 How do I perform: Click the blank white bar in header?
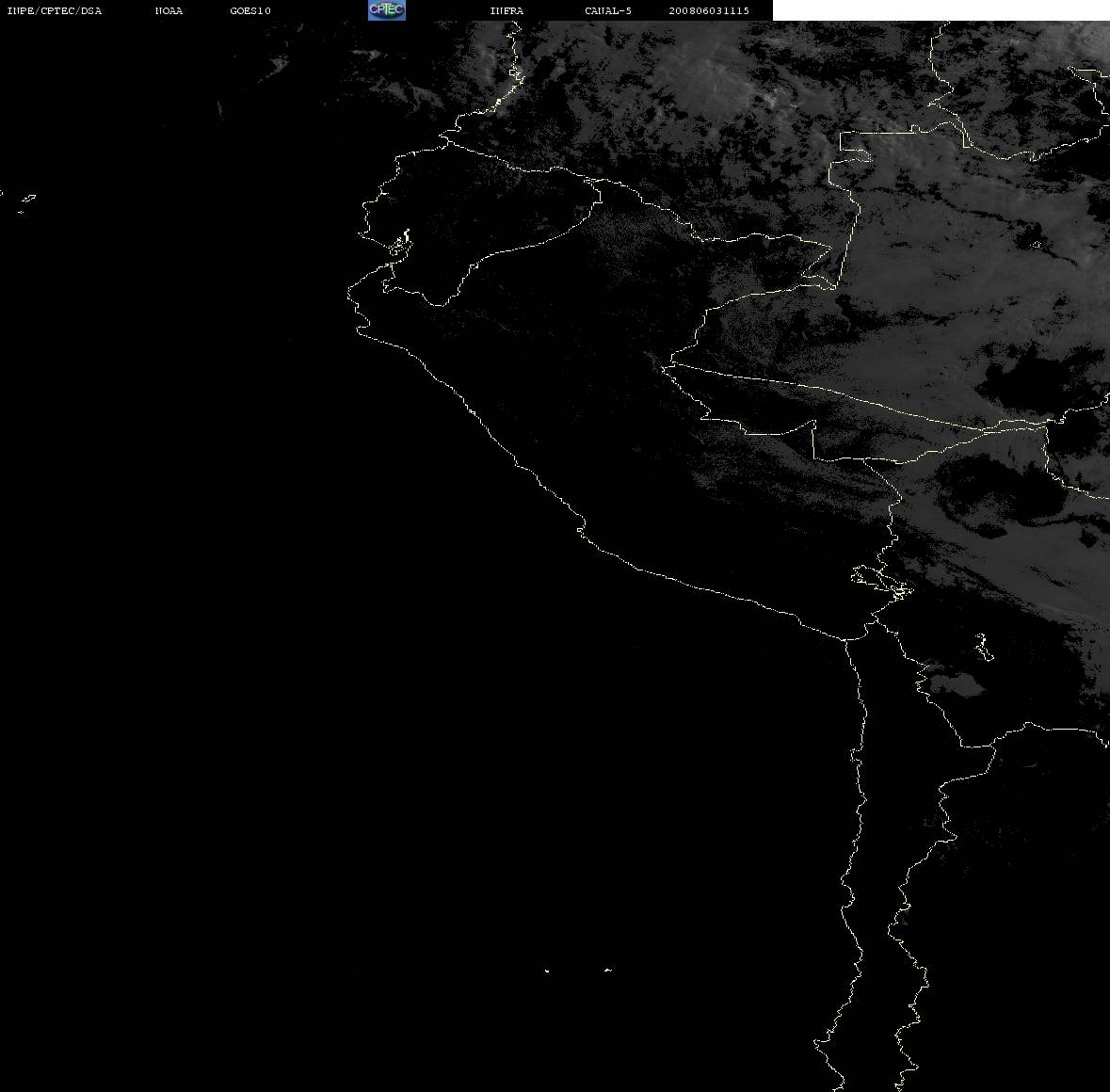click(x=941, y=10)
